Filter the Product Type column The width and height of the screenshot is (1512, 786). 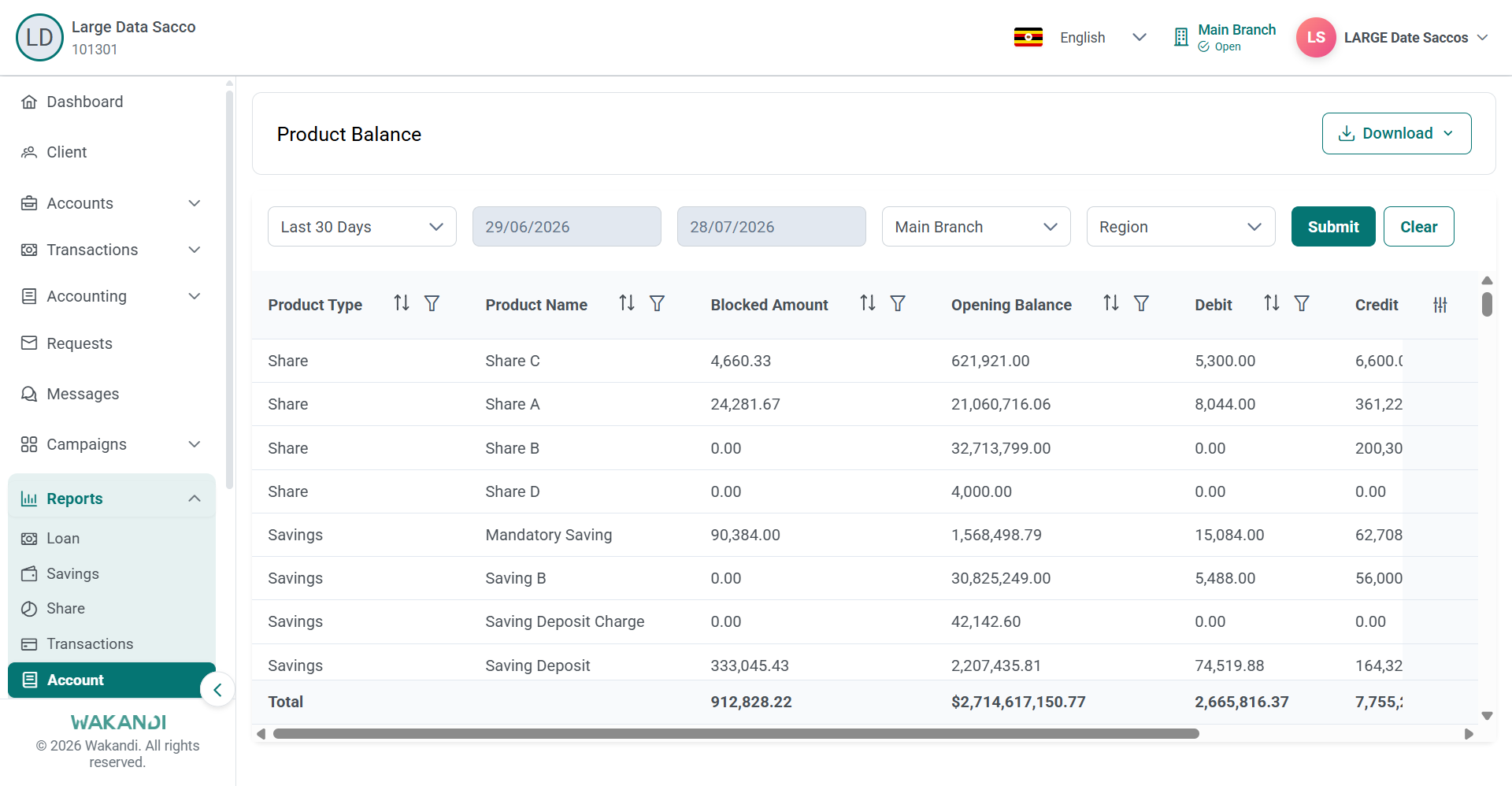coord(432,303)
